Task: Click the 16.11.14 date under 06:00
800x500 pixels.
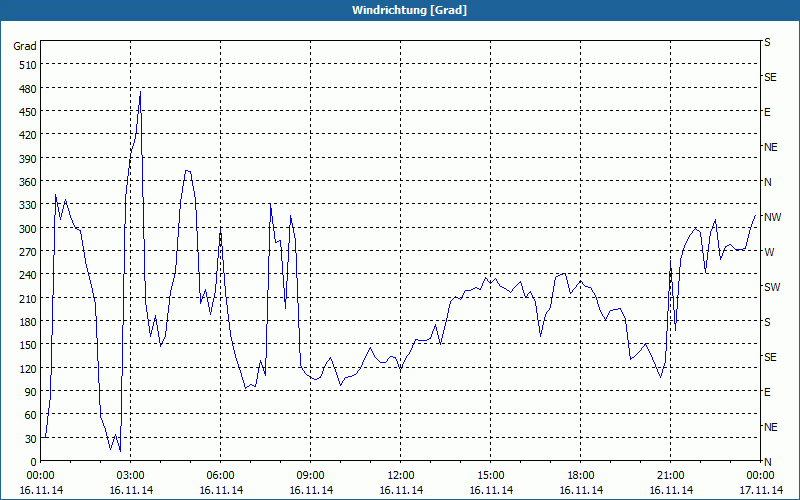Action: click(221, 490)
